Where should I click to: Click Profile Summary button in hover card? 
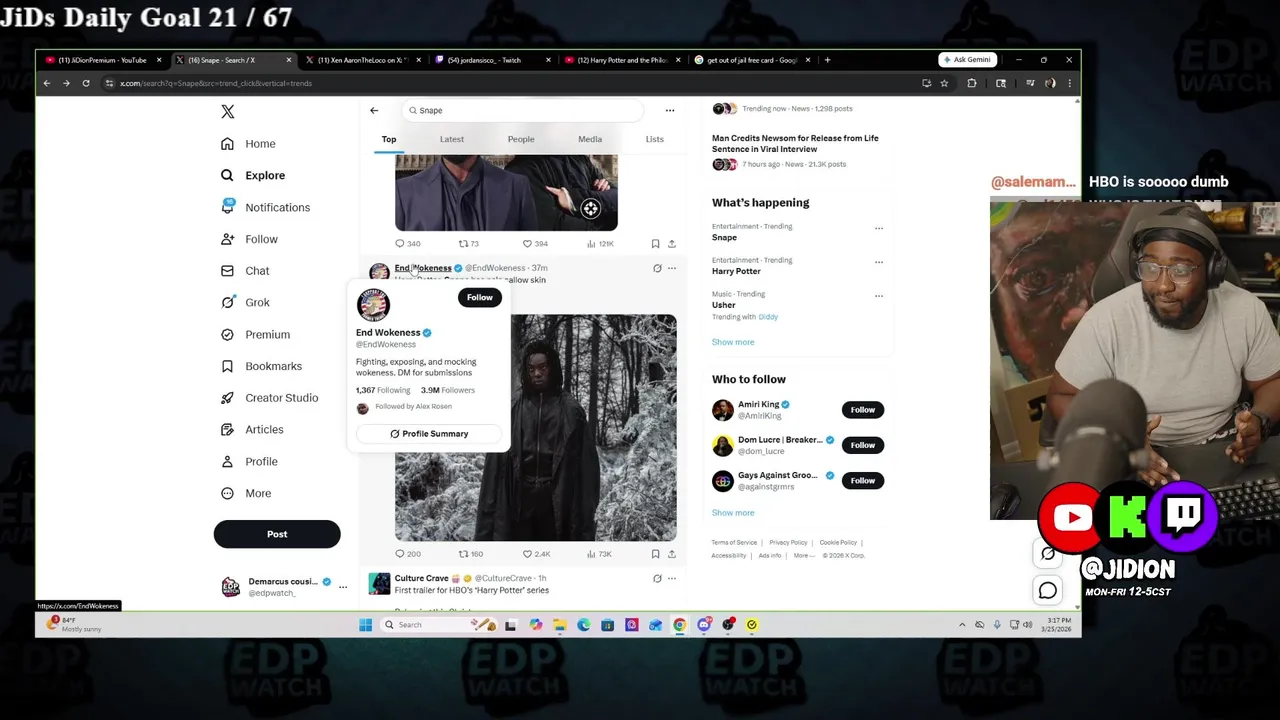[x=429, y=434]
